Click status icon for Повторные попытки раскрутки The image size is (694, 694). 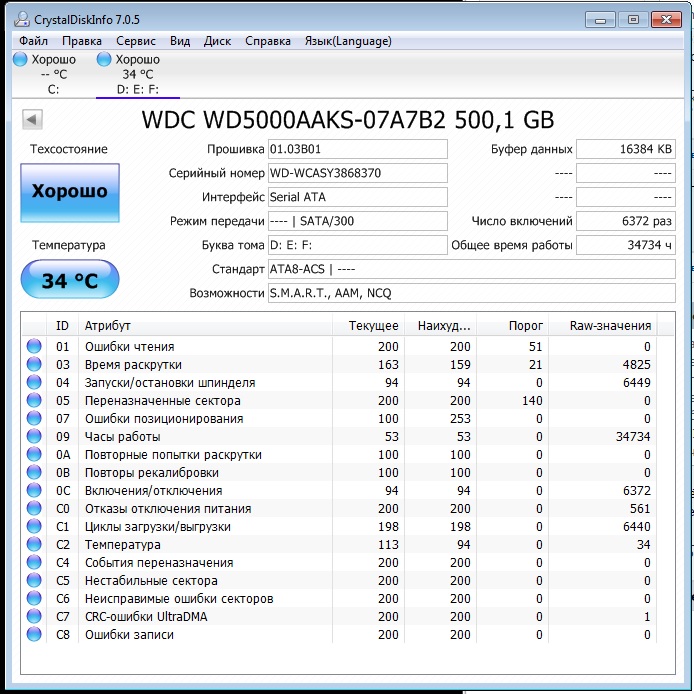(34, 454)
